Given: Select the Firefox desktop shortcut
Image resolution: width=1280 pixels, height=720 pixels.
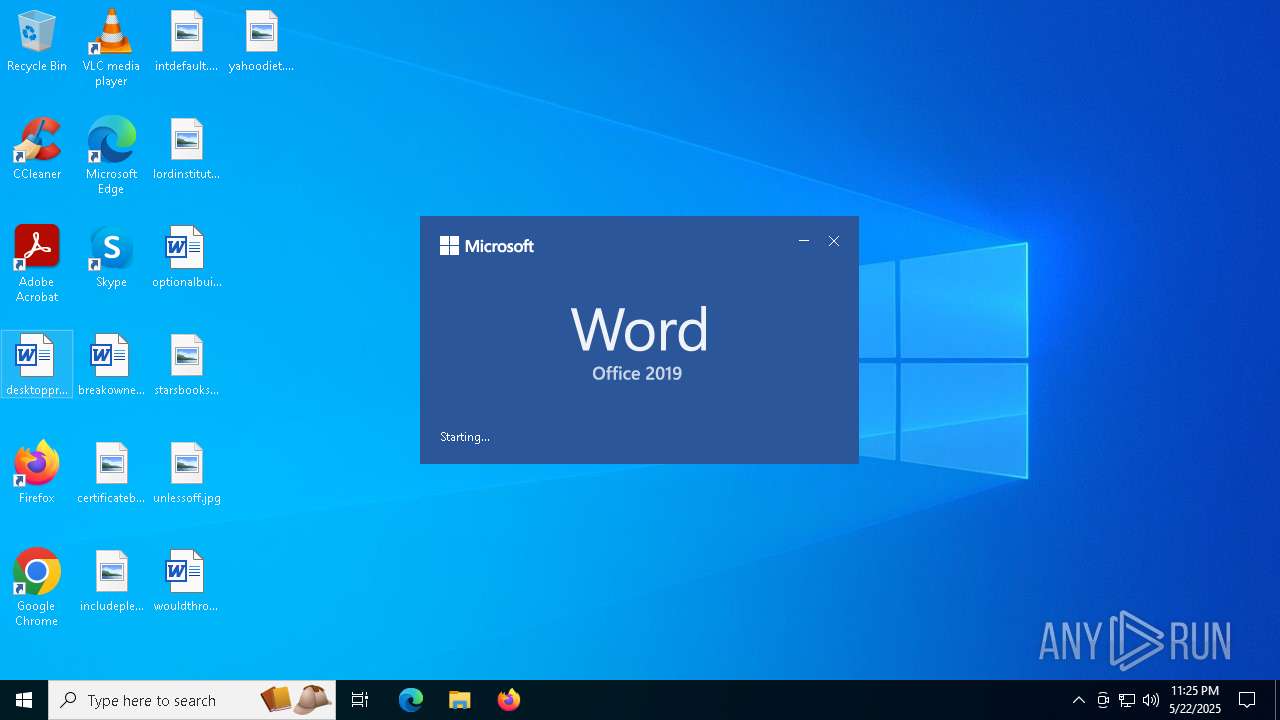Looking at the screenshot, I should [x=37, y=474].
